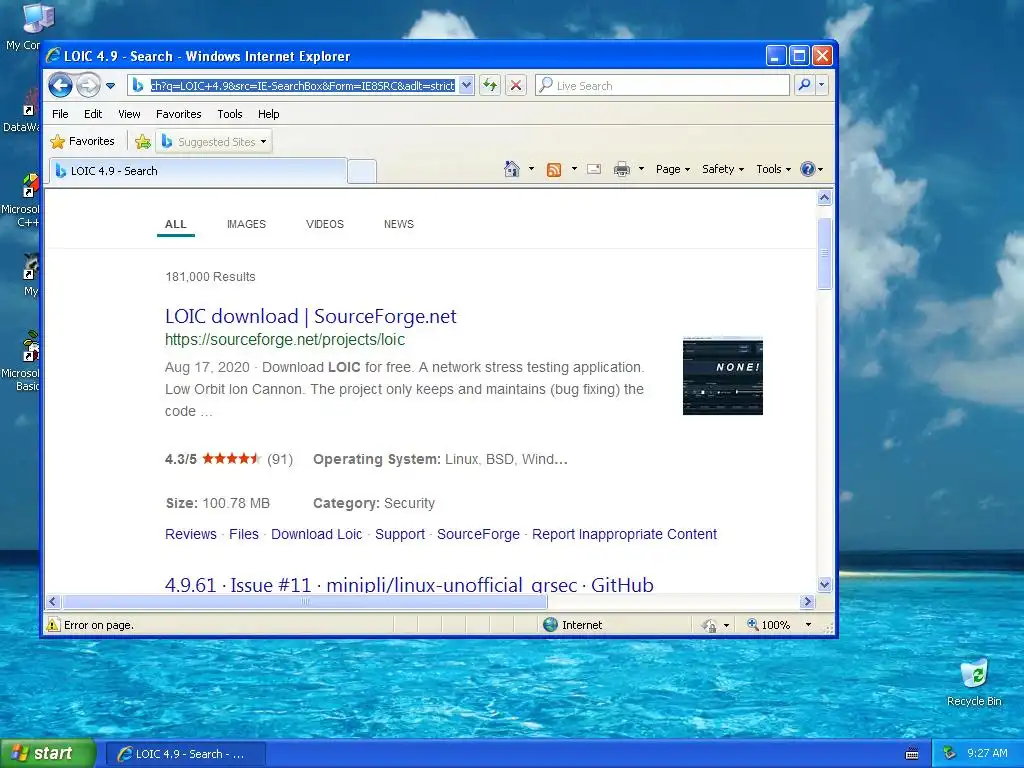Open the 4.9.61 Issue #11 GitHub result
The image size is (1024, 768).
tap(409, 584)
